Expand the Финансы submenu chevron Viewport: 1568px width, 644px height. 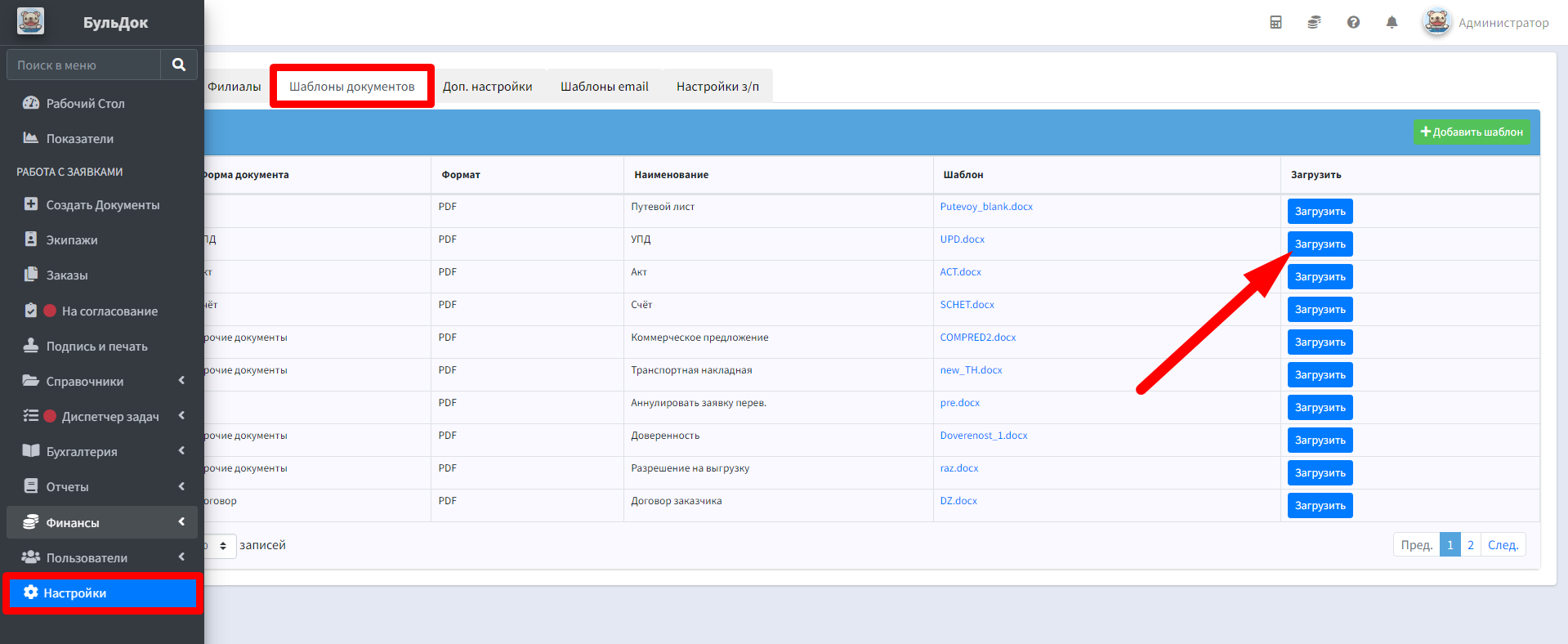click(181, 522)
